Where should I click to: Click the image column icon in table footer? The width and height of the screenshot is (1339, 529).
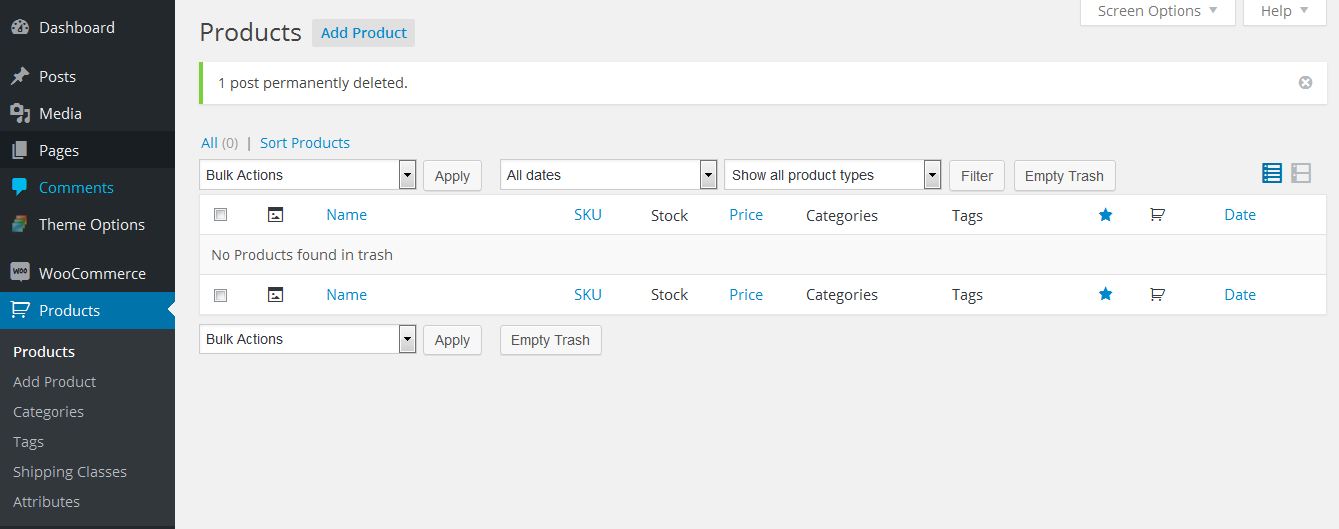pos(275,295)
